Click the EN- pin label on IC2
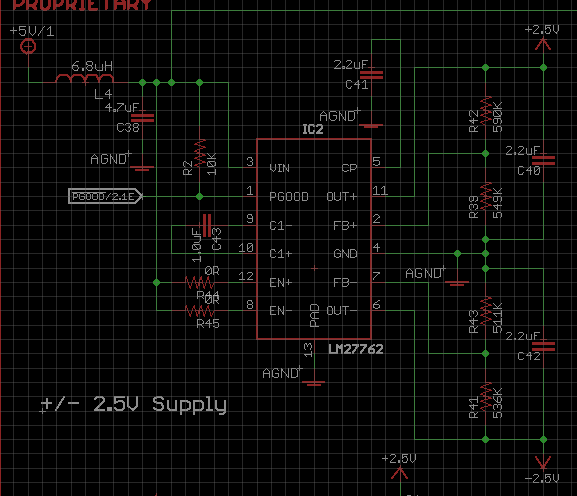This screenshot has height=496, width=577. click(281, 311)
